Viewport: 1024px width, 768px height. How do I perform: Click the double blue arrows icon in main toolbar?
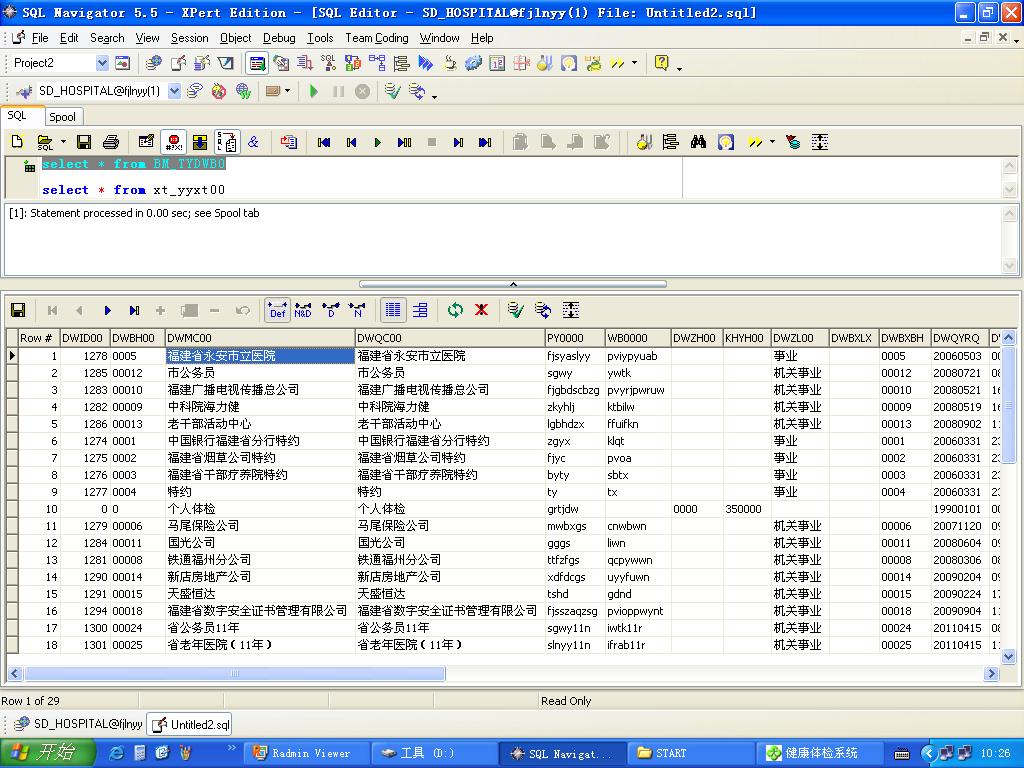click(x=425, y=63)
